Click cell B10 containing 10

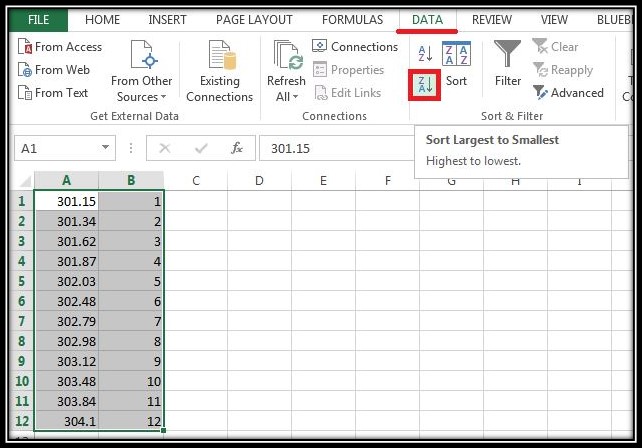131,381
